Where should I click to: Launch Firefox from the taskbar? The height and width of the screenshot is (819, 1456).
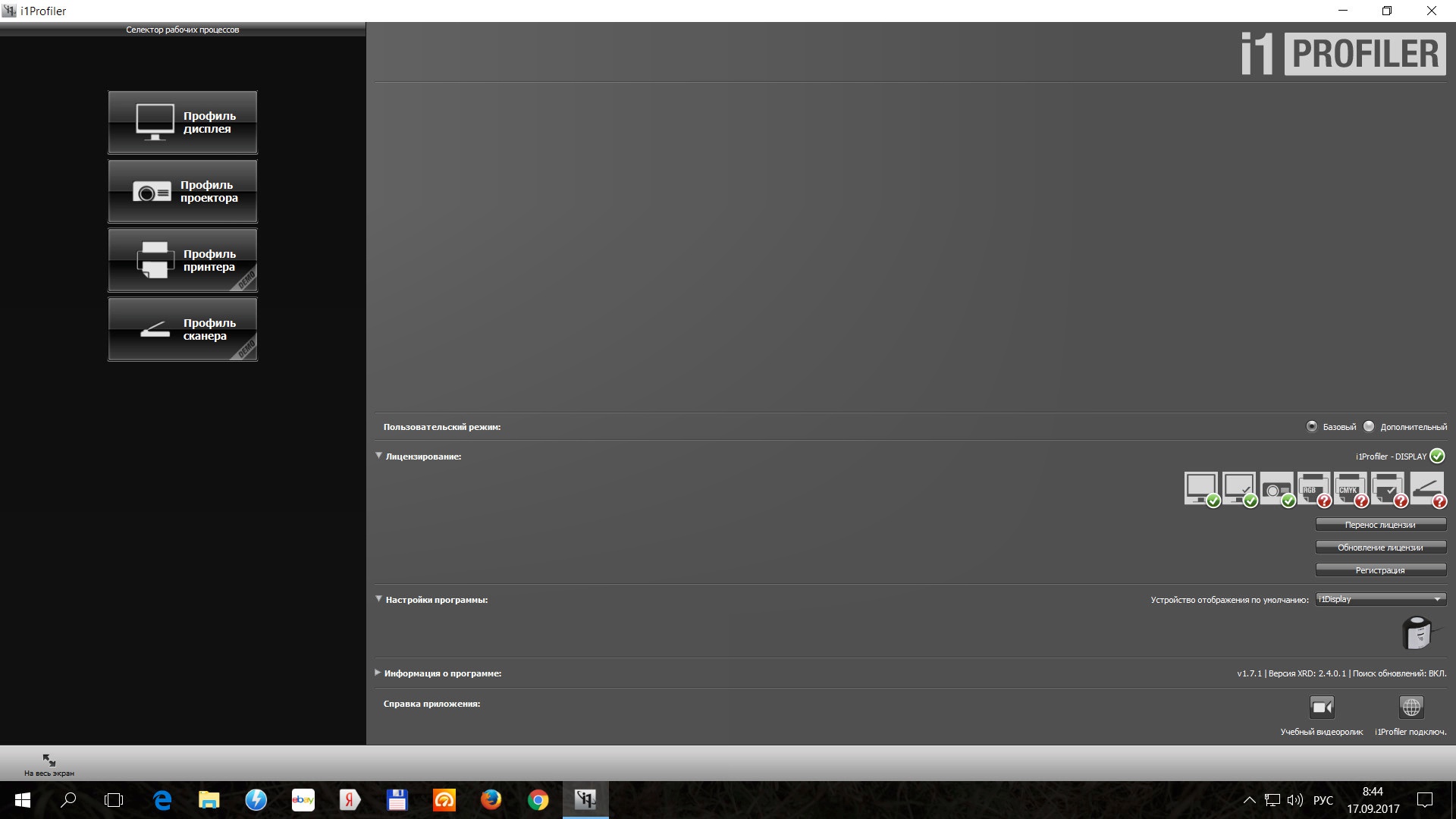tap(491, 800)
